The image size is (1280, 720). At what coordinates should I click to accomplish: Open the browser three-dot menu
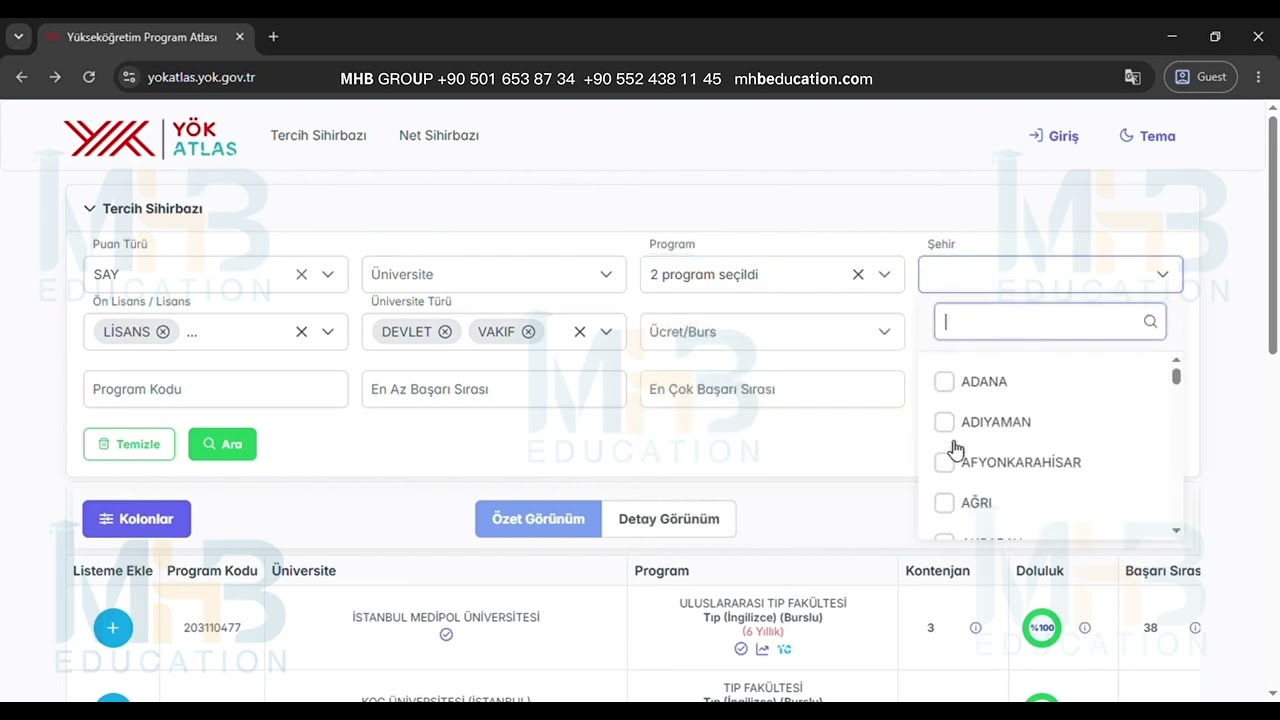coord(1258,77)
